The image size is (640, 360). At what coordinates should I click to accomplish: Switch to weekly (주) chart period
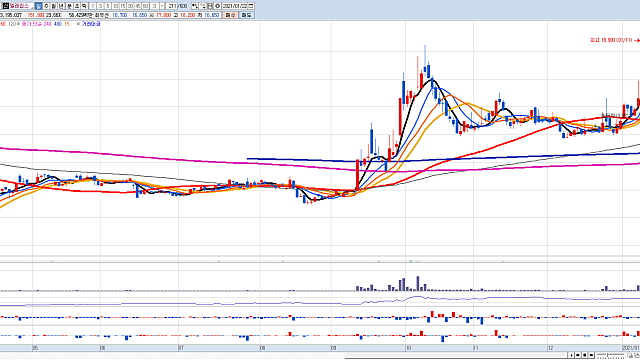tap(46, 6)
